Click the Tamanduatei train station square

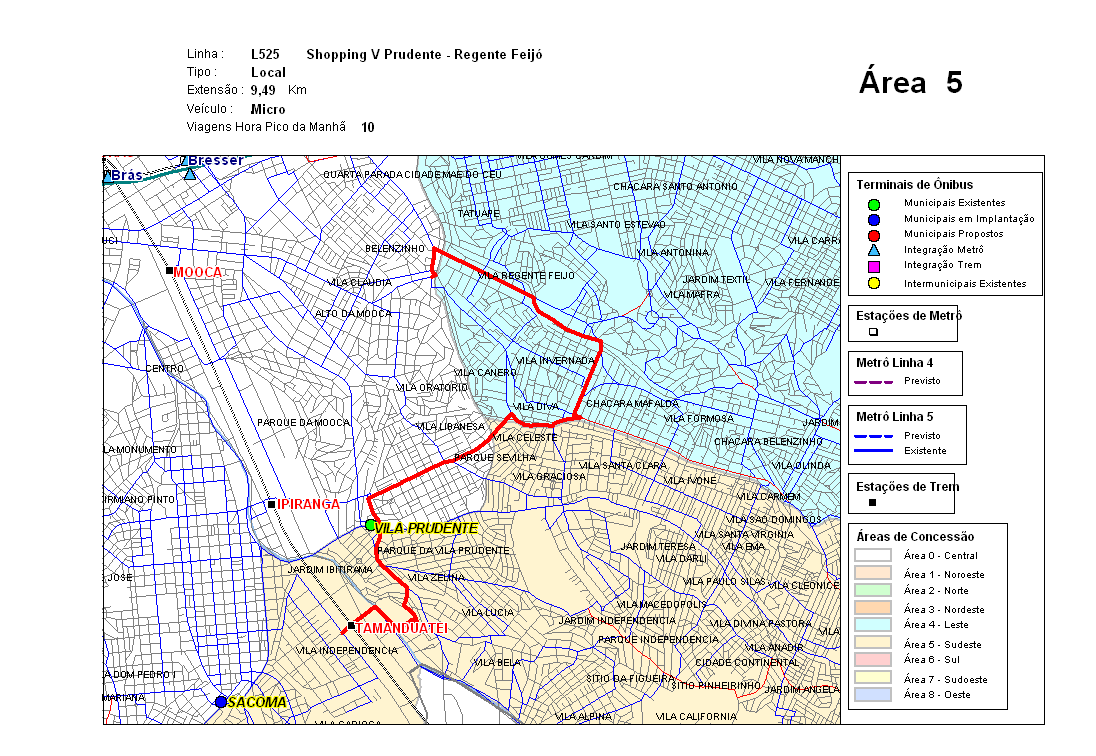click(351, 625)
